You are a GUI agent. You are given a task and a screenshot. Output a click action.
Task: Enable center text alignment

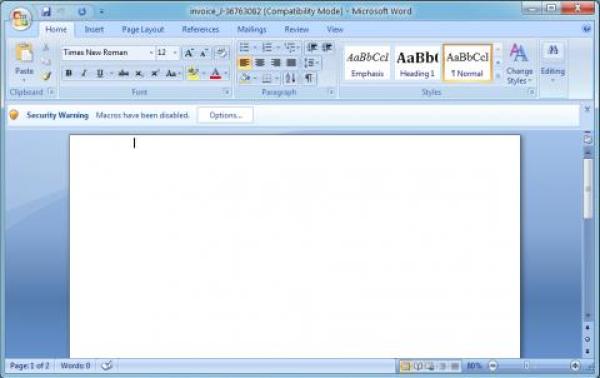click(x=260, y=63)
